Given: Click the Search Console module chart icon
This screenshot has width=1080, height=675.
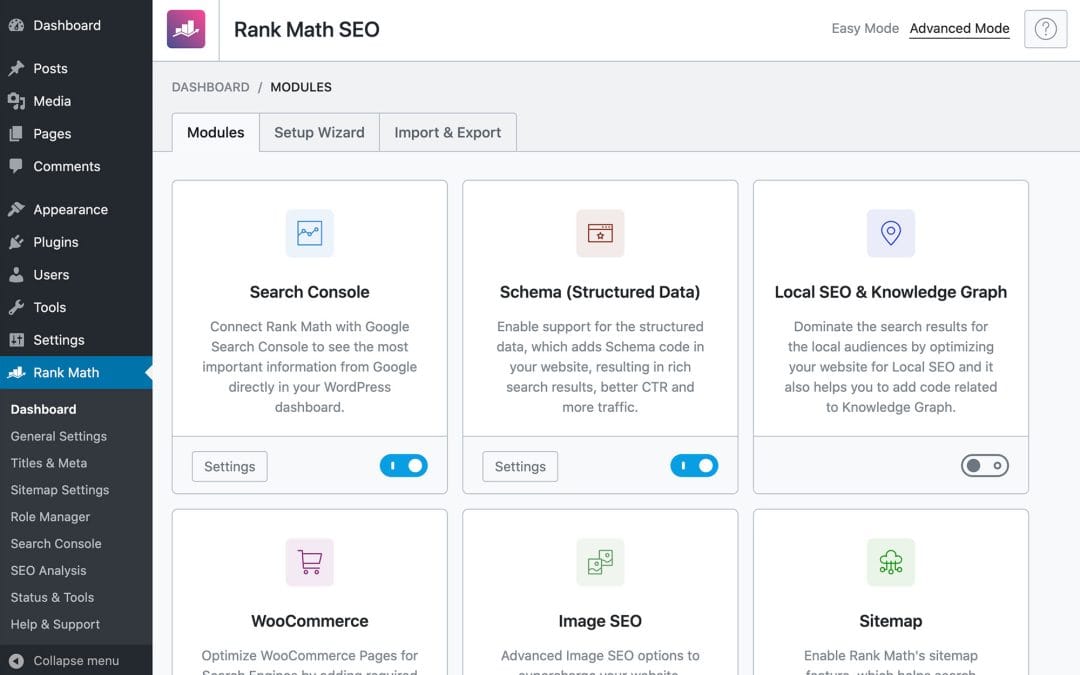Looking at the screenshot, I should [x=310, y=233].
